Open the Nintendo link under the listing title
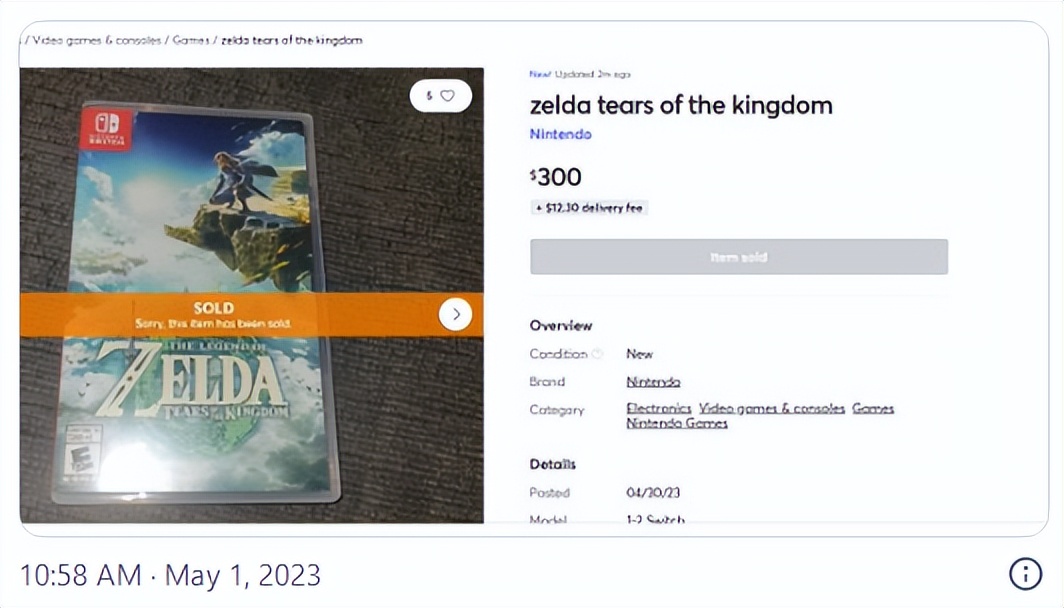Image resolution: width=1064 pixels, height=608 pixels. click(x=559, y=132)
